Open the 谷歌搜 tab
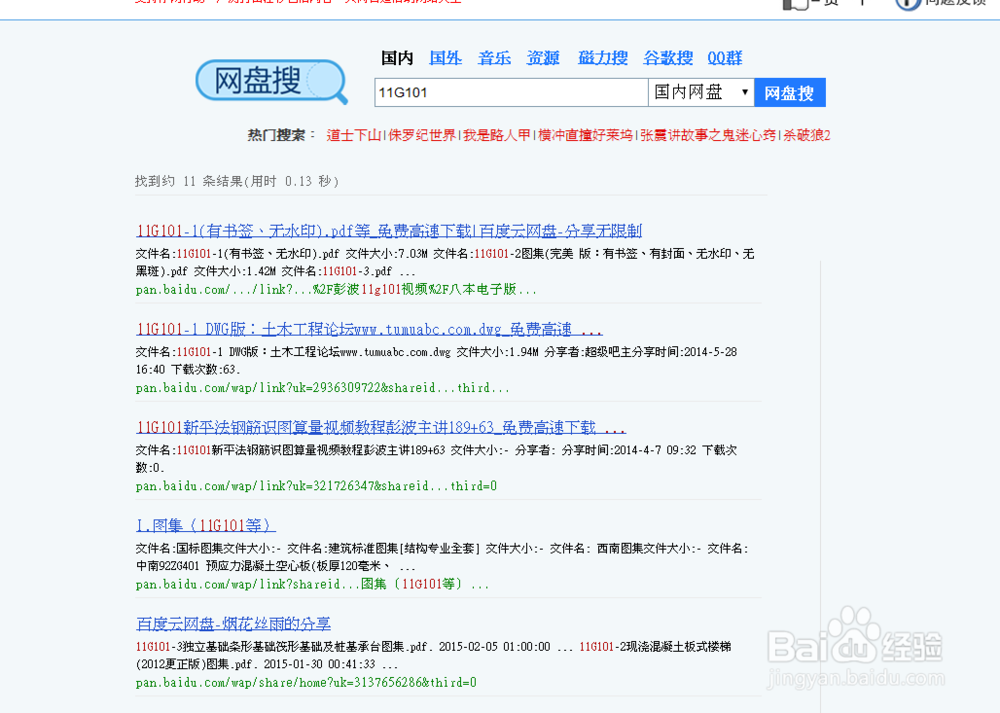This screenshot has width=1000, height=713. [668, 58]
